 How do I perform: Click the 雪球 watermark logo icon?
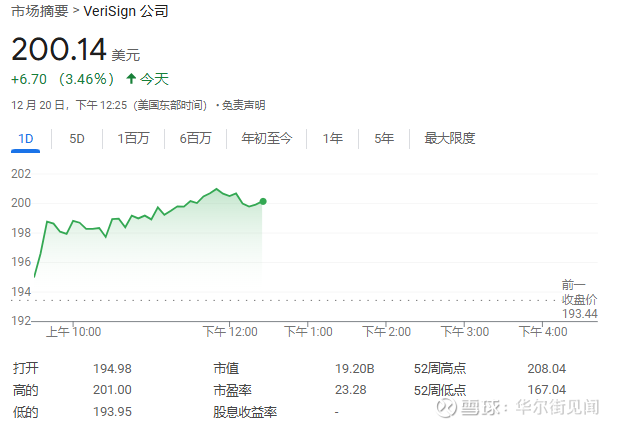[445, 407]
